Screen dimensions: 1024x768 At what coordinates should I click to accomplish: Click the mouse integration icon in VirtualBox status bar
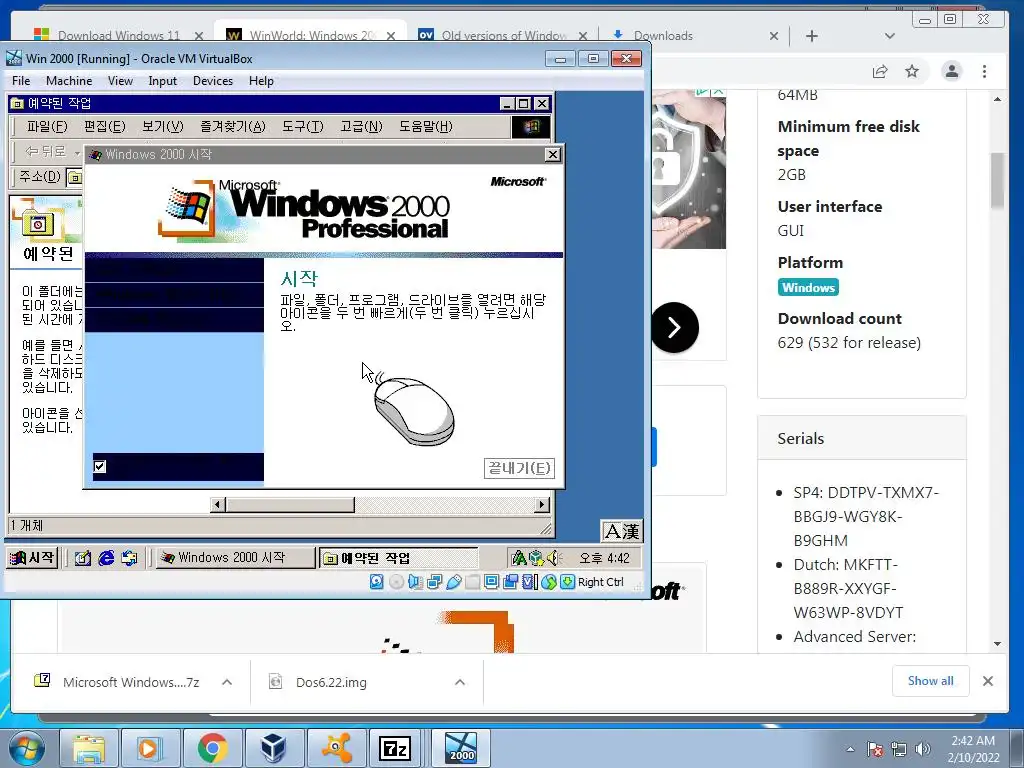point(549,582)
